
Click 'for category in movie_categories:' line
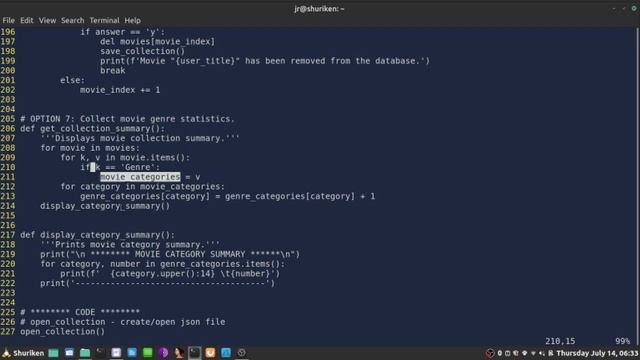click(x=142, y=187)
